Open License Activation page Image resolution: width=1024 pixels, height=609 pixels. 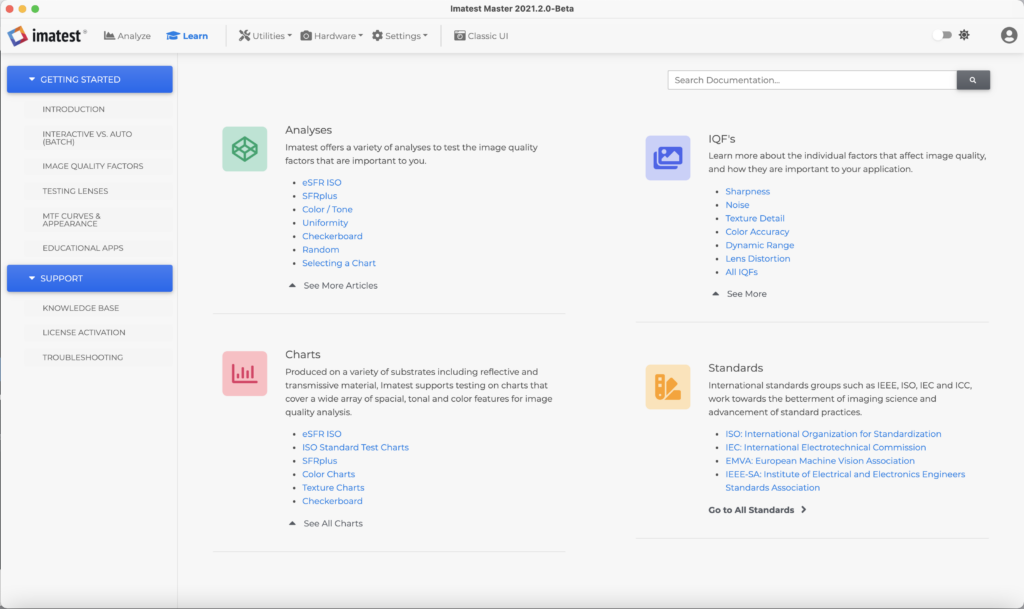pyautogui.click(x=84, y=332)
